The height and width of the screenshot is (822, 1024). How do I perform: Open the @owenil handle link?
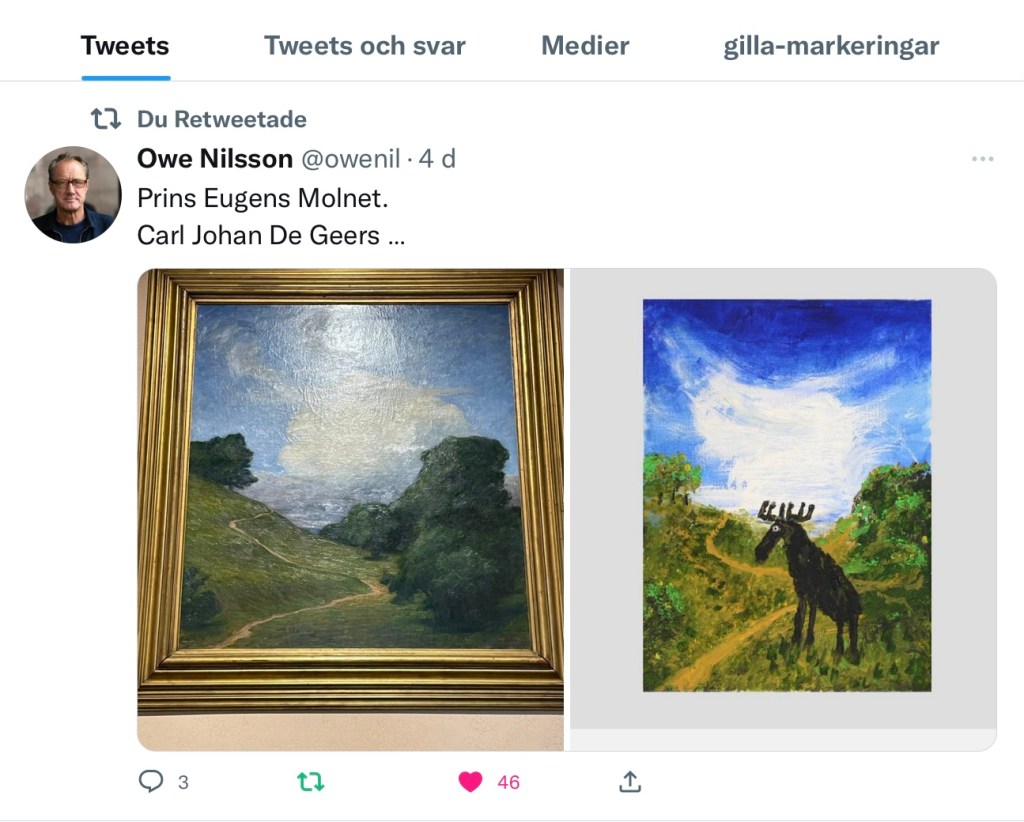351,159
